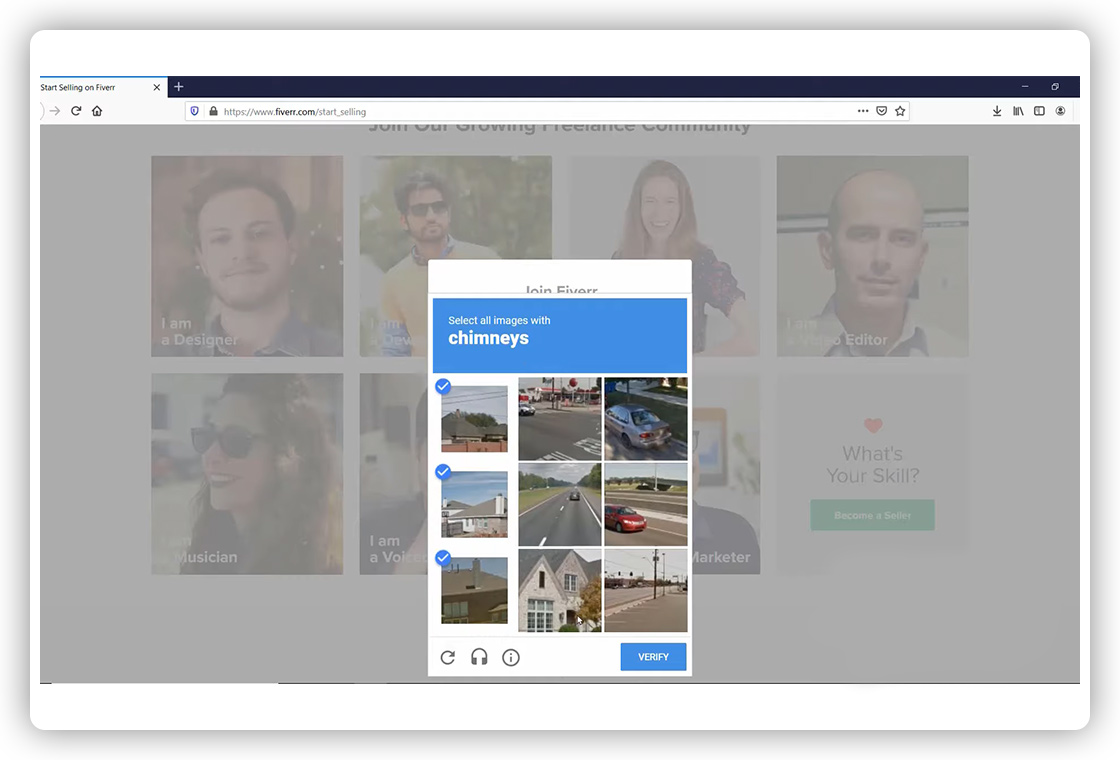Click the padlock site security icon
This screenshot has height=760, width=1120.
213,111
